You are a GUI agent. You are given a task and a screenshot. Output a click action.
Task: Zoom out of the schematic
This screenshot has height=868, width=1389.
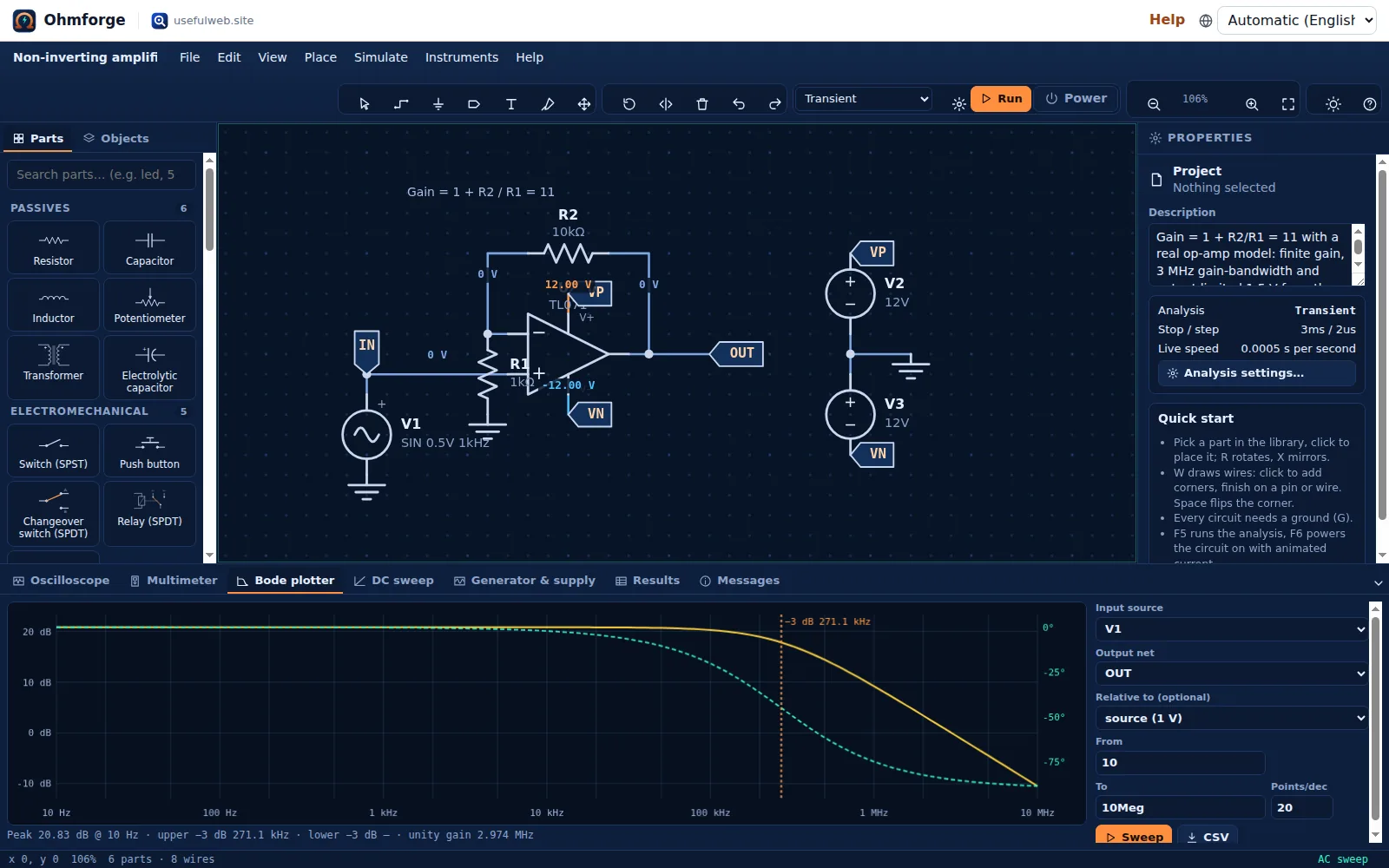point(1154,104)
